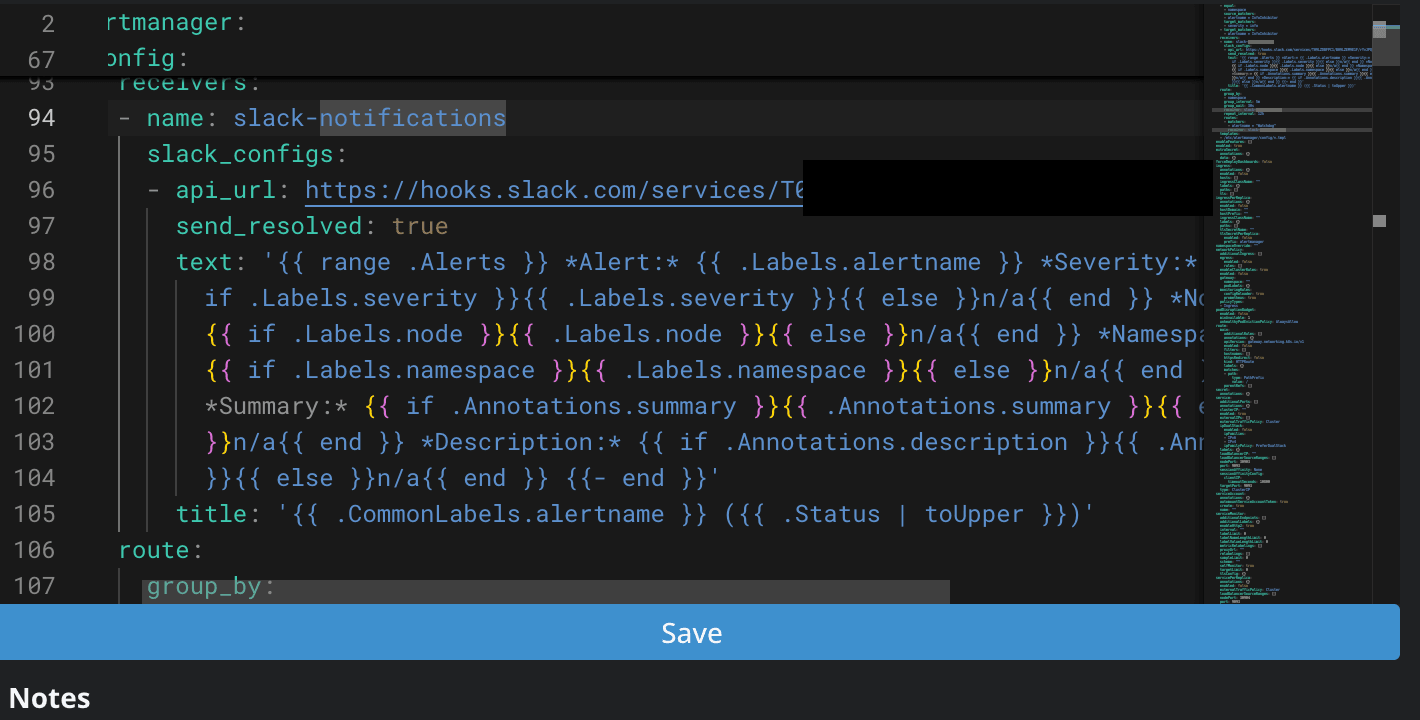
Task: Click the Notes section header
Action: [x=48, y=697]
